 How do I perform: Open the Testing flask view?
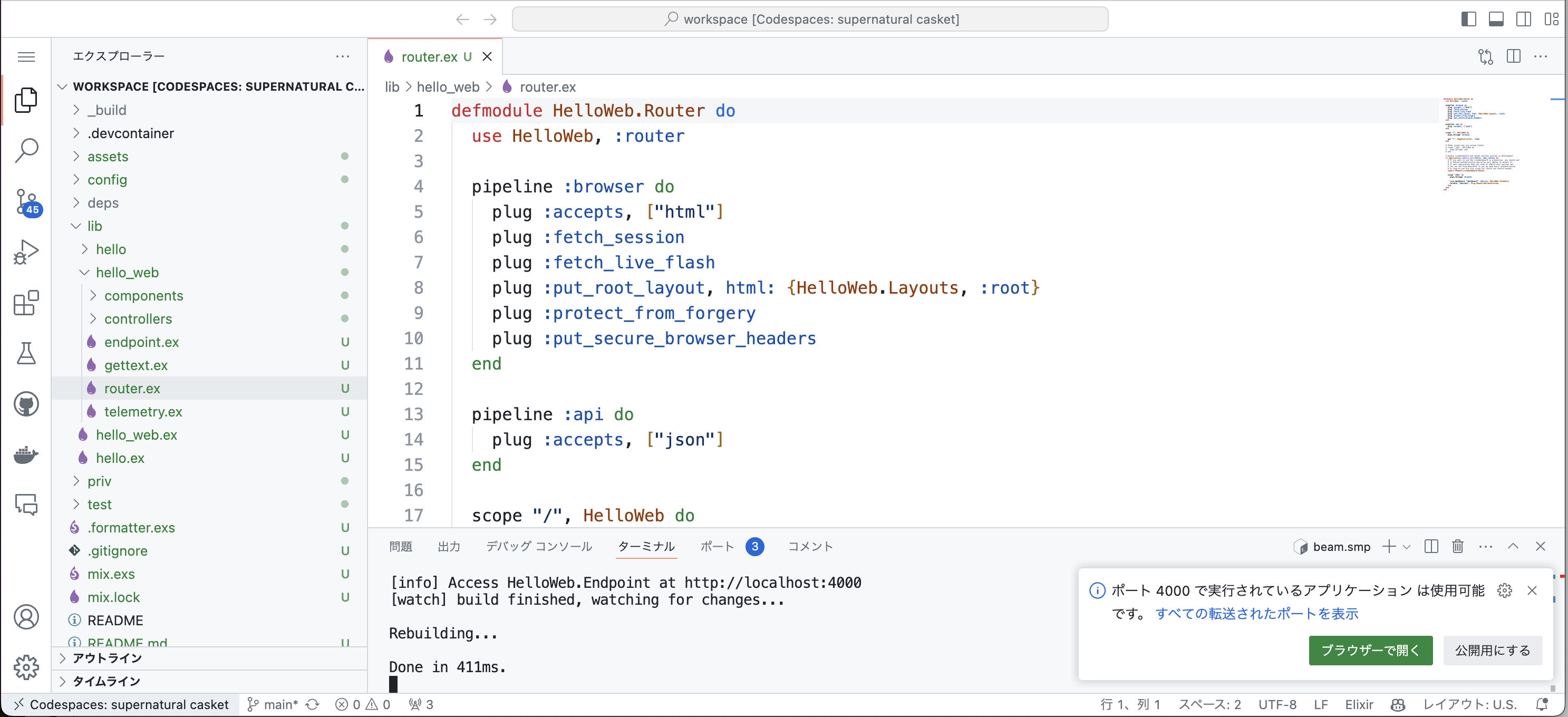click(x=26, y=353)
